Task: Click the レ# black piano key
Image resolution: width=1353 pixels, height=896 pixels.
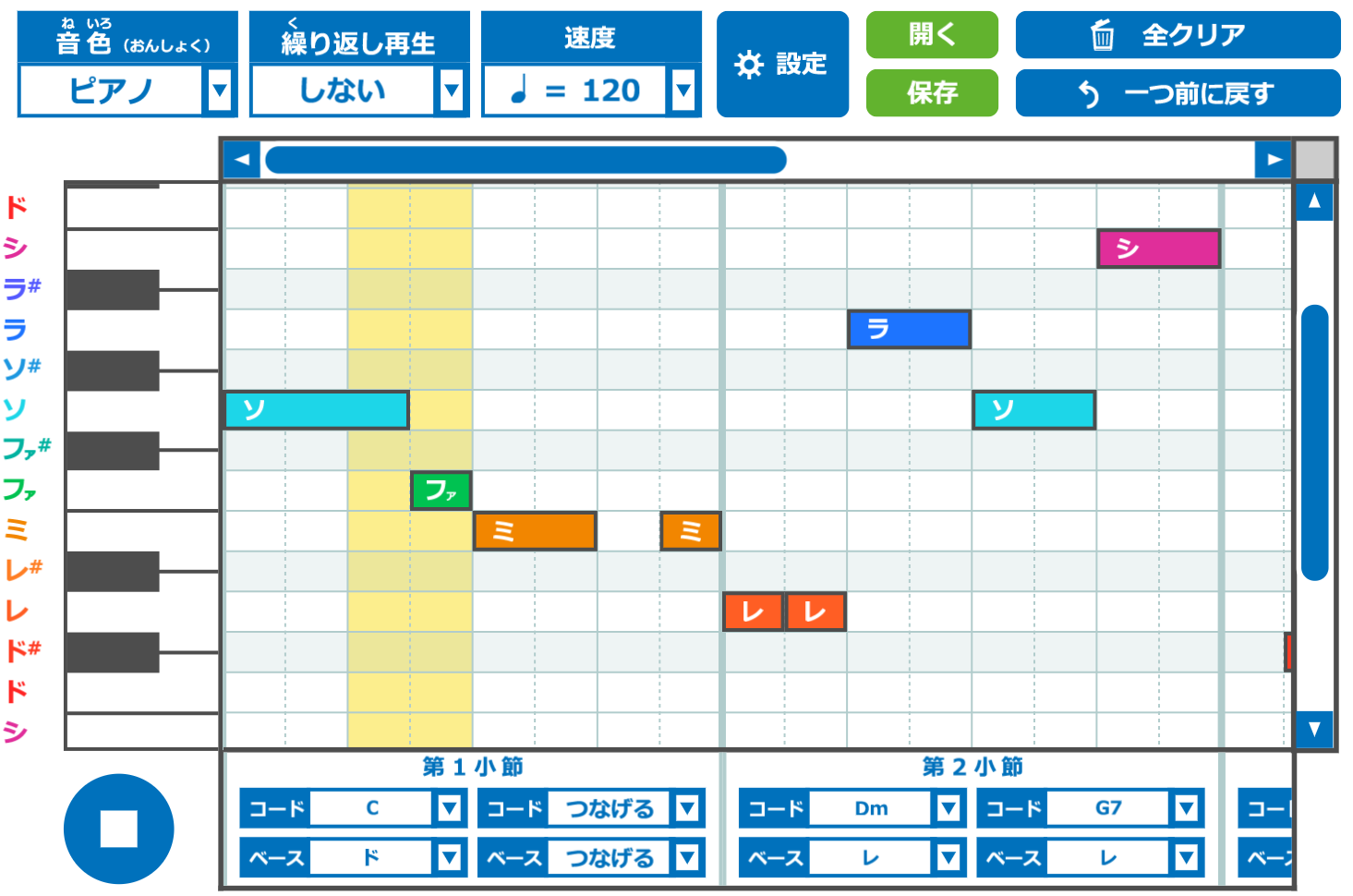Action: tap(113, 572)
